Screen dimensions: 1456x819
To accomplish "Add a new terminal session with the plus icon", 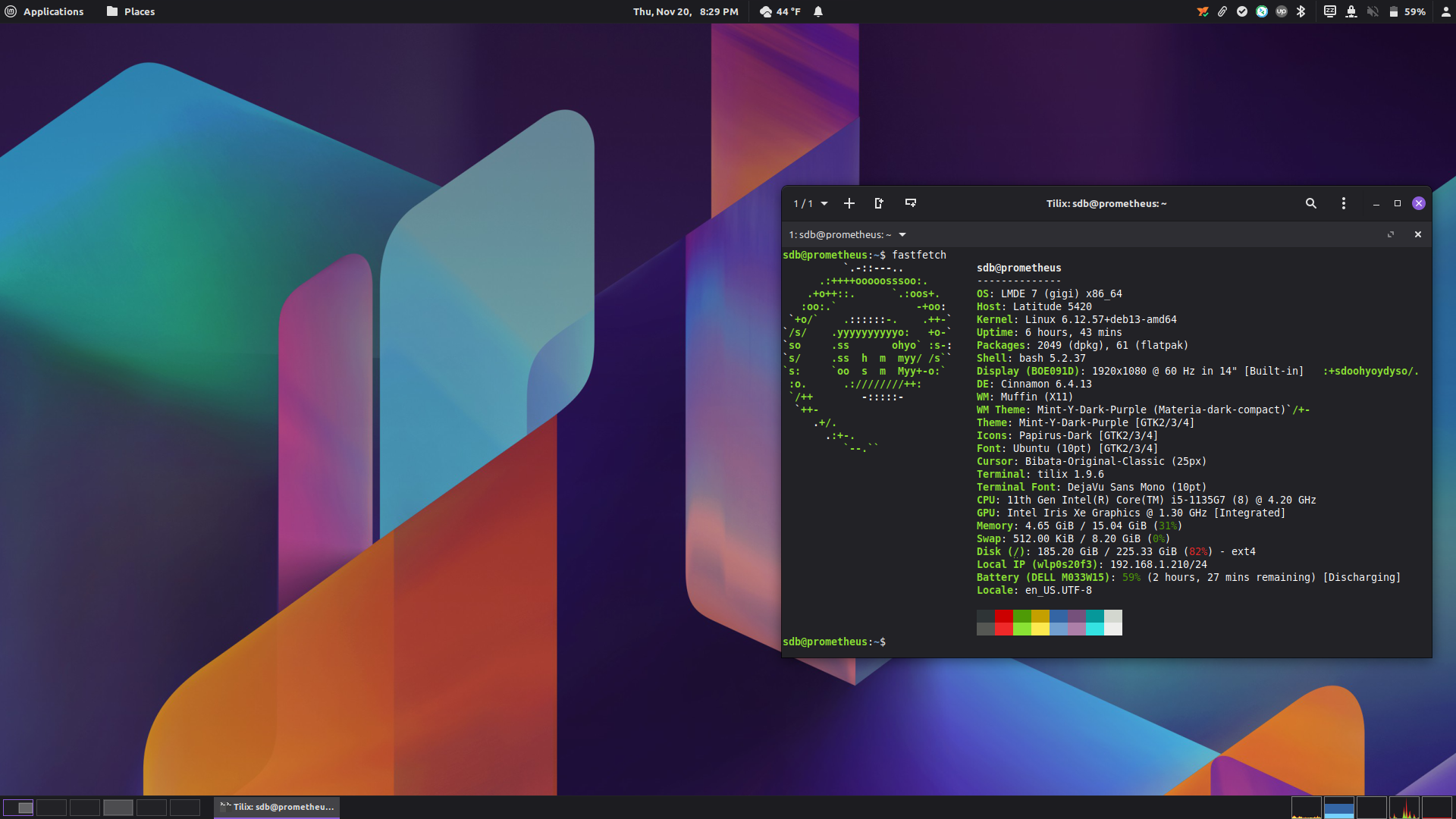I will [849, 203].
